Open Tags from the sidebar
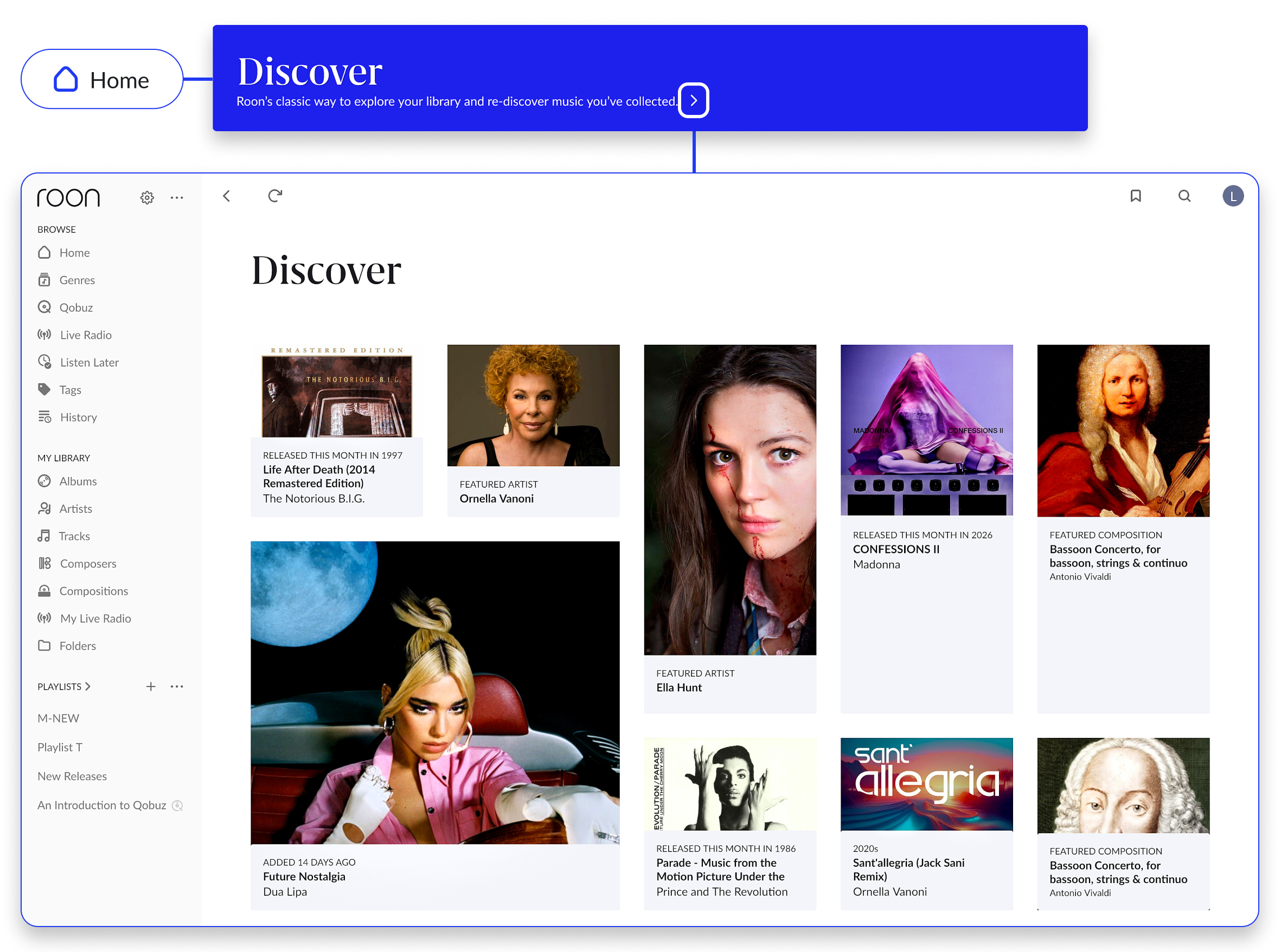Screen dimensions: 1281x952 (x=71, y=390)
